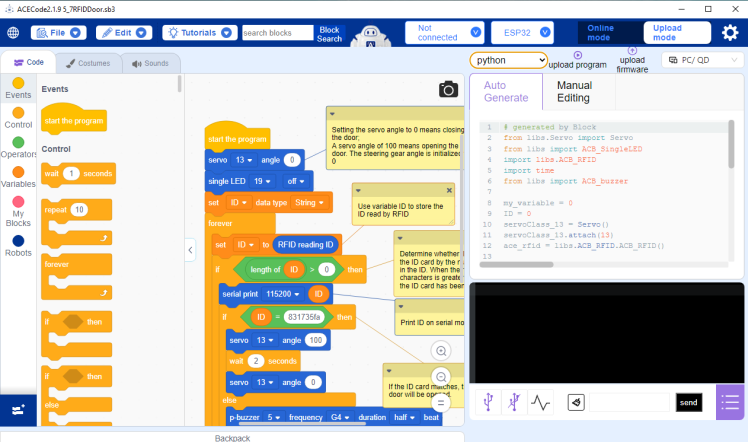Click the upload firmware icon
748x442 pixels.
[x=632, y=51]
